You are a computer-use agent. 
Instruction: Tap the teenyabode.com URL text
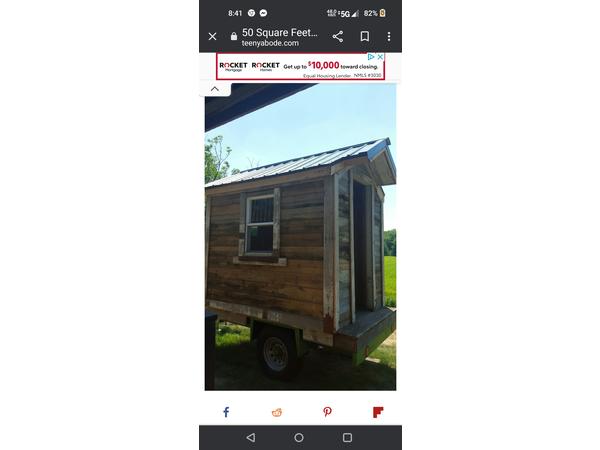270,43
